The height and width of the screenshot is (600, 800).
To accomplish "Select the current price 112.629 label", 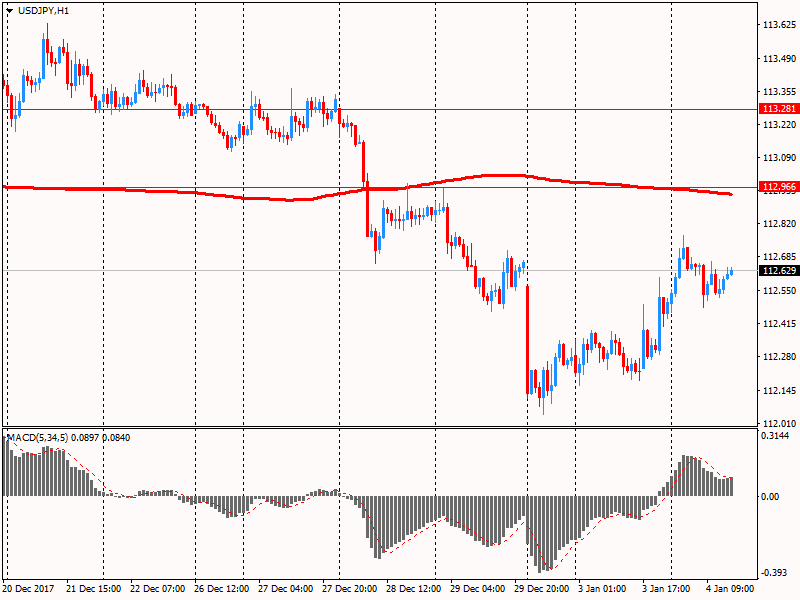I will 779,270.
